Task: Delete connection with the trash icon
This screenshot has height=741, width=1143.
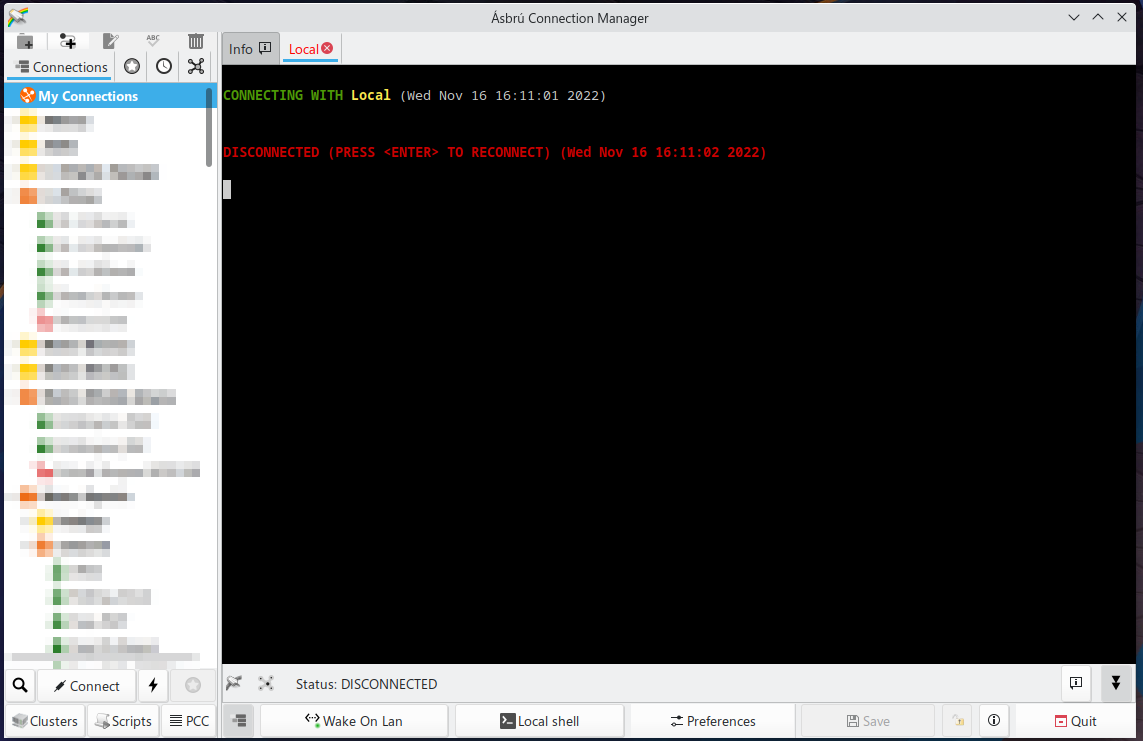Action: pos(195,42)
